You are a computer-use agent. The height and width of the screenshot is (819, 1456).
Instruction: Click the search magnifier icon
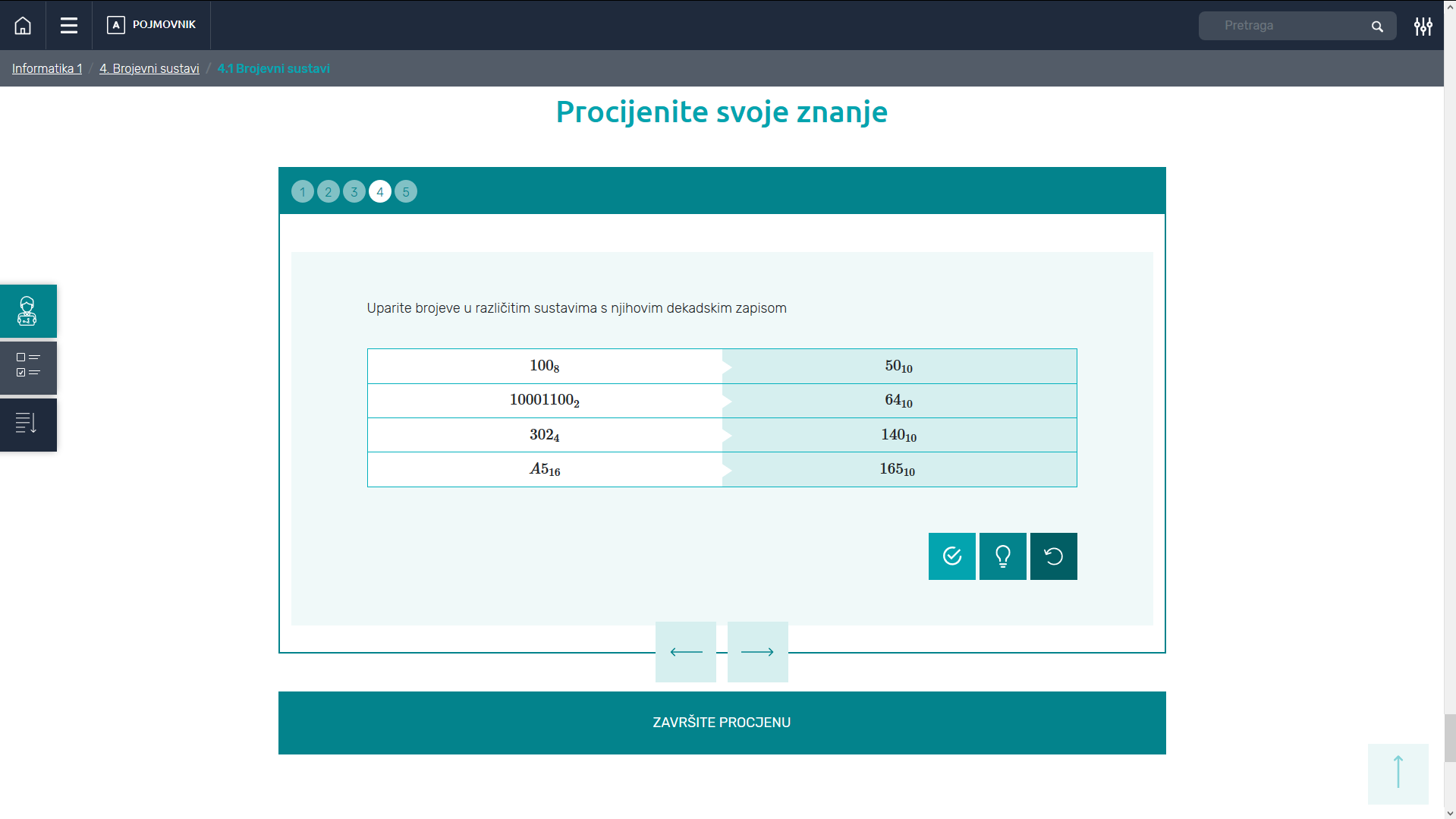click(x=1377, y=27)
